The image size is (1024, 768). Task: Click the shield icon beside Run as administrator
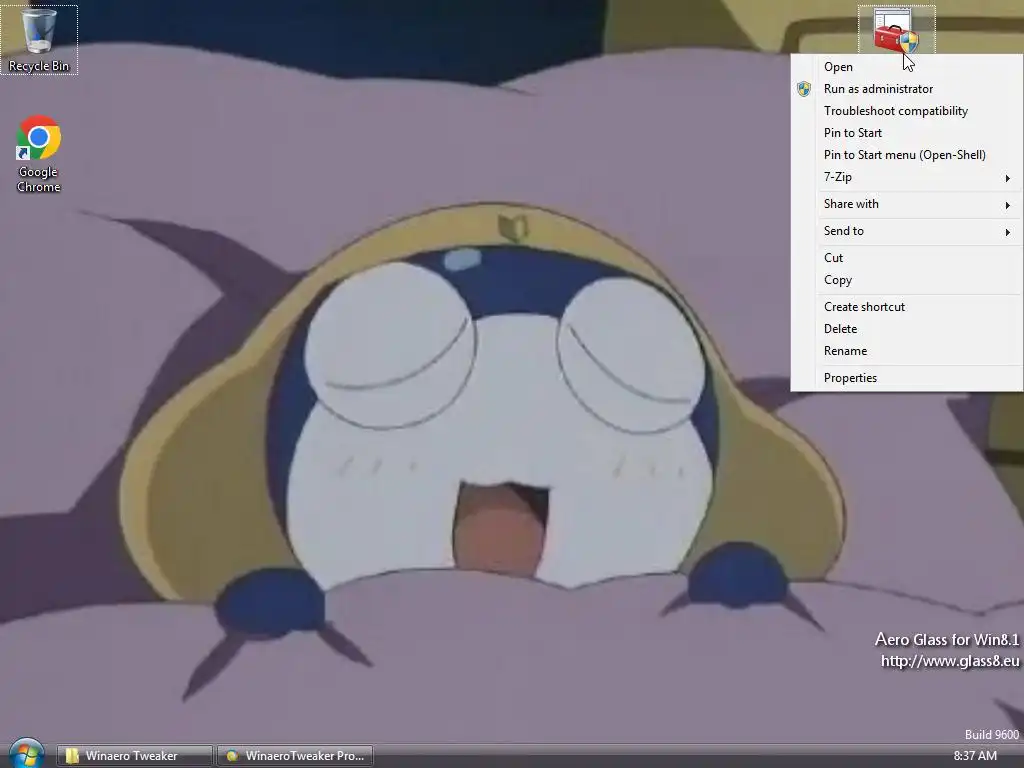pos(804,89)
